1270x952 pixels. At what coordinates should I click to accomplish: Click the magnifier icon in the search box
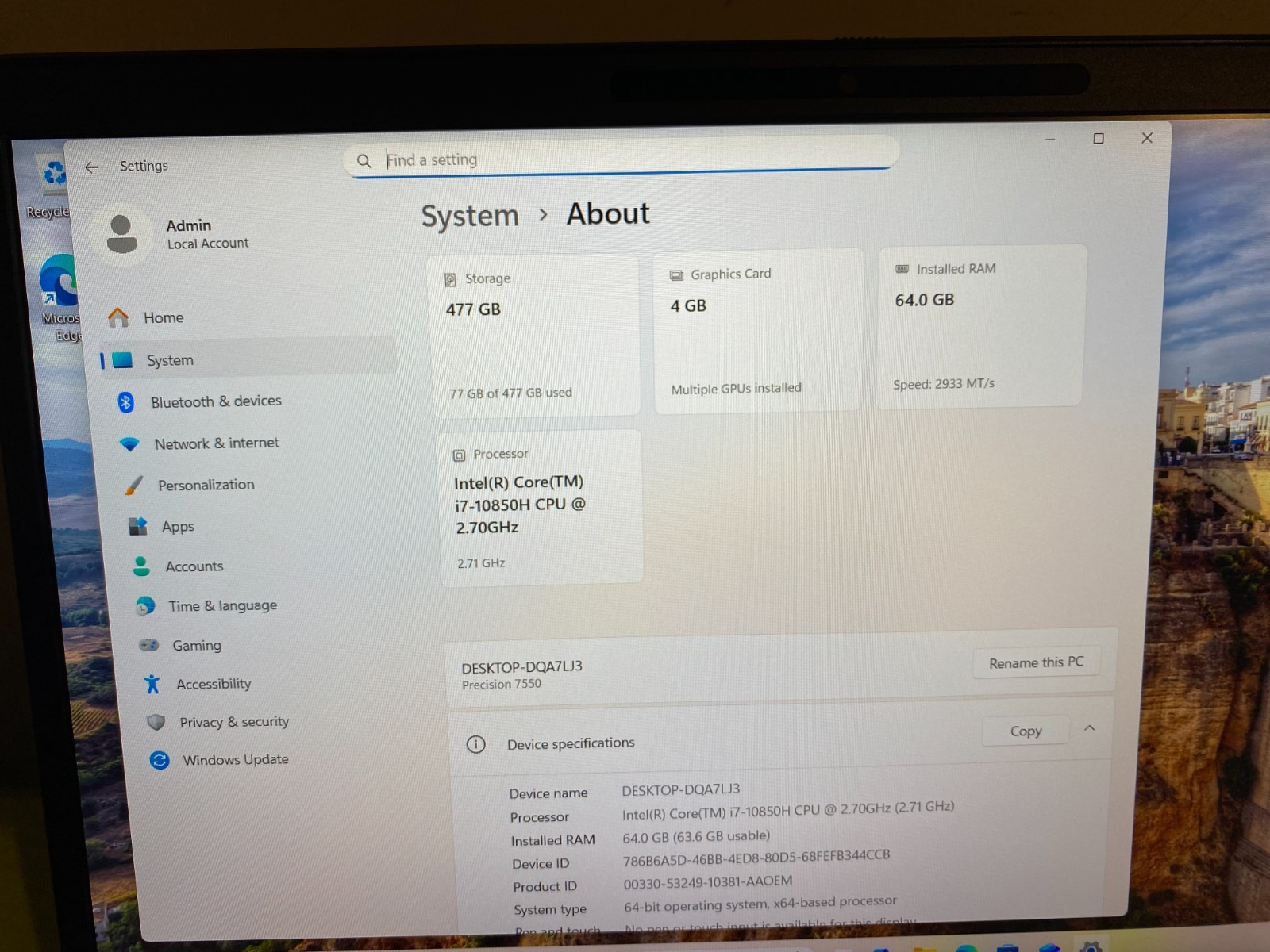click(x=364, y=161)
